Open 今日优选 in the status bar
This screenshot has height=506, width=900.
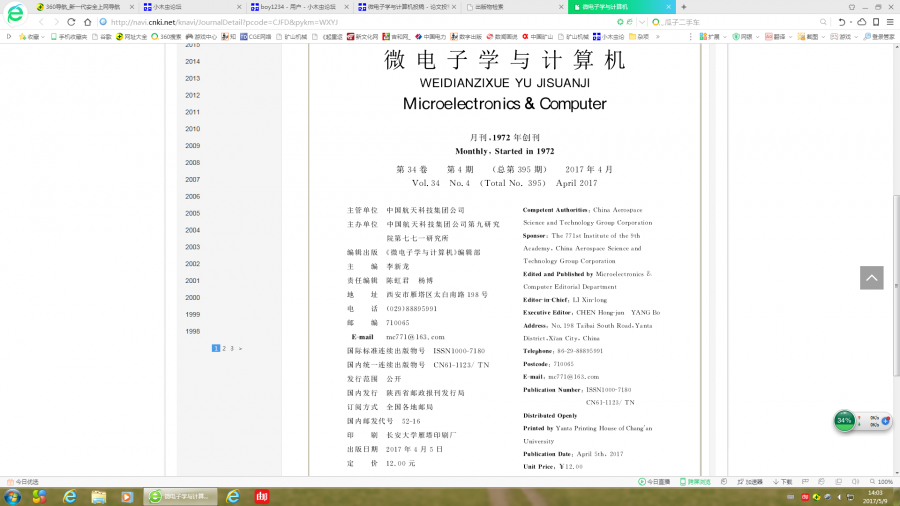[x=22, y=482]
